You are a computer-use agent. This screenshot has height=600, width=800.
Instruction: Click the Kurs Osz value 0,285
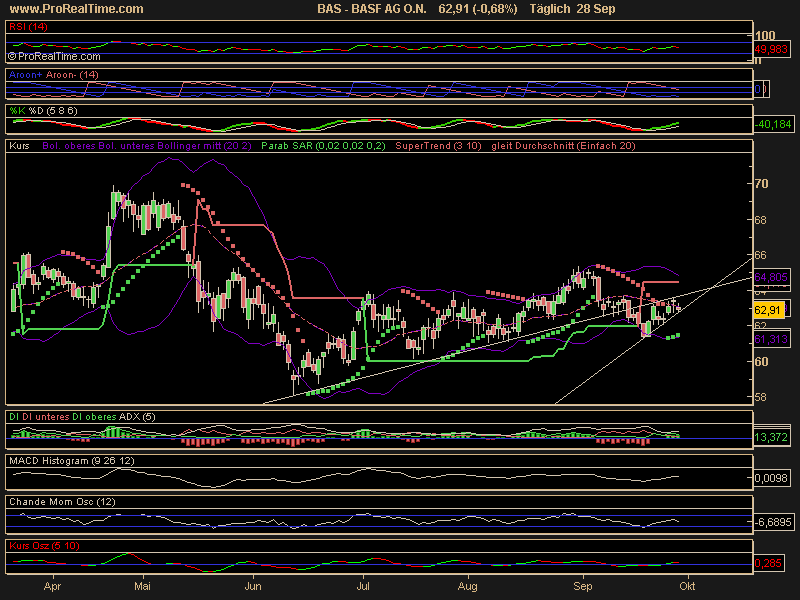coord(768,563)
